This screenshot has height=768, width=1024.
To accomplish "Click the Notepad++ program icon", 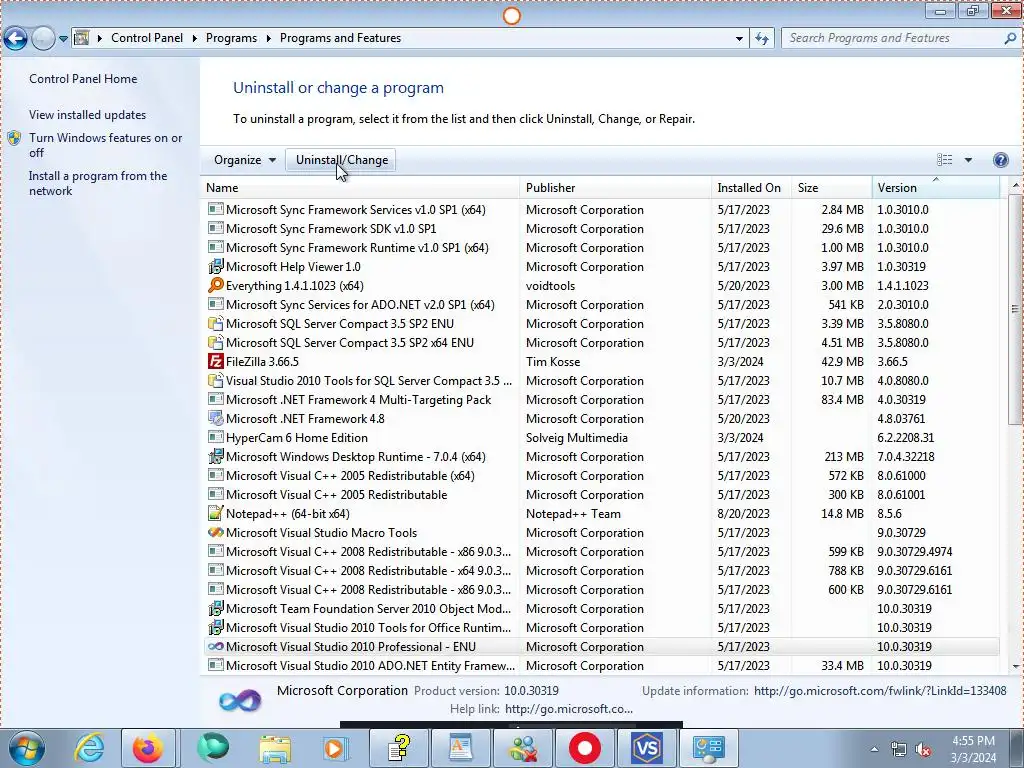I will 216,513.
